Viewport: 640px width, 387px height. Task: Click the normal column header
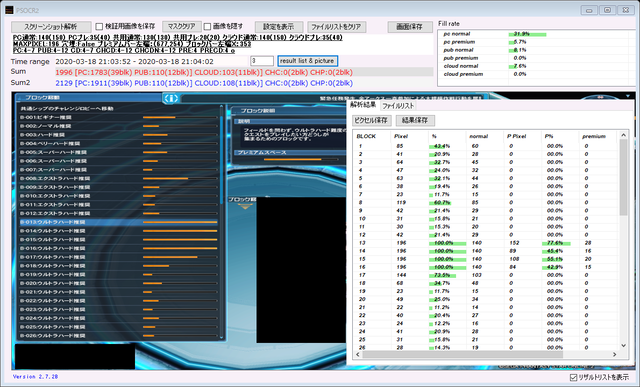[x=478, y=136]
